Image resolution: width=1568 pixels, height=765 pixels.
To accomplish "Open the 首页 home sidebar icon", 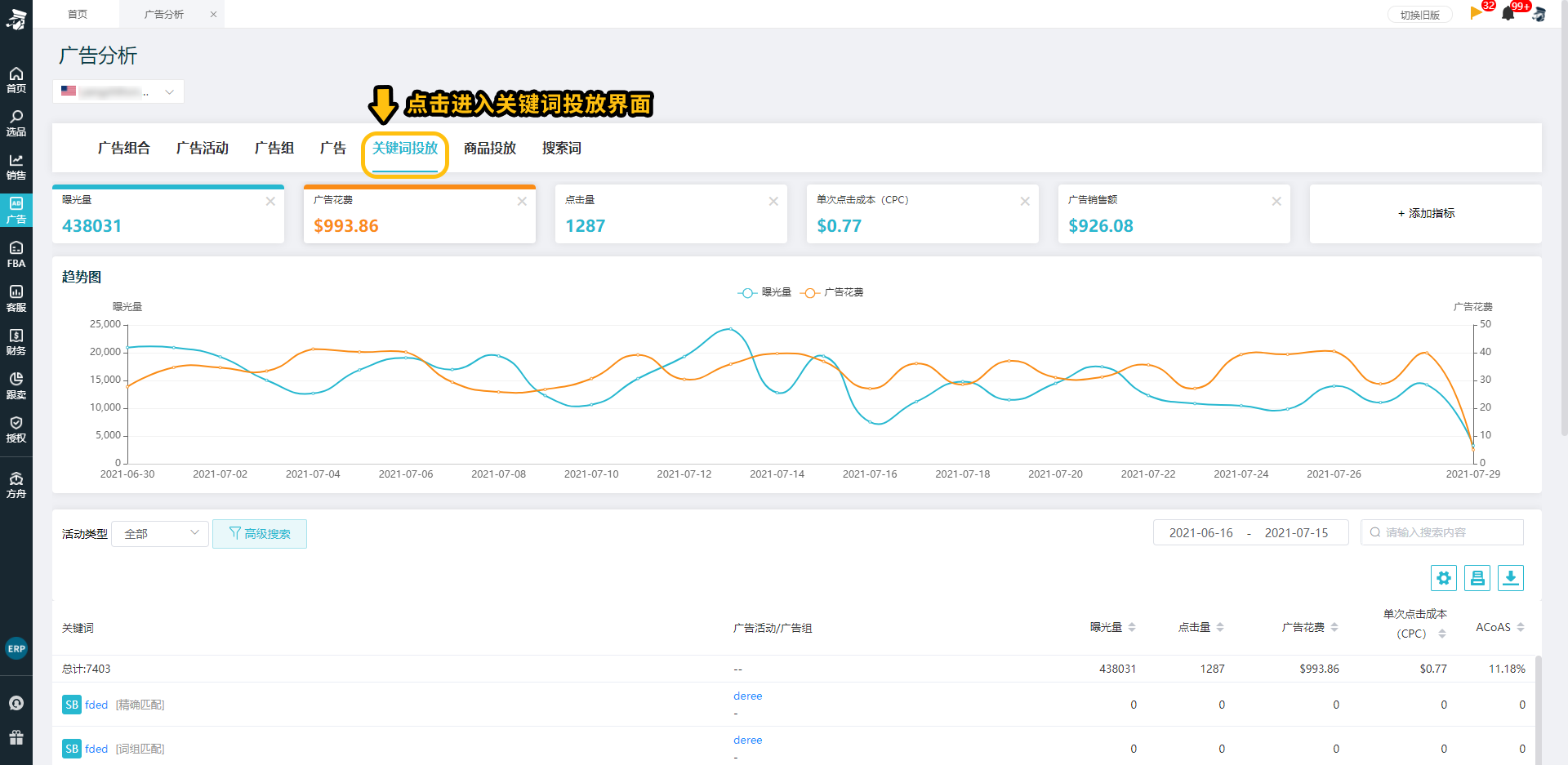I will pyautogui.click(x=16, y=80).
